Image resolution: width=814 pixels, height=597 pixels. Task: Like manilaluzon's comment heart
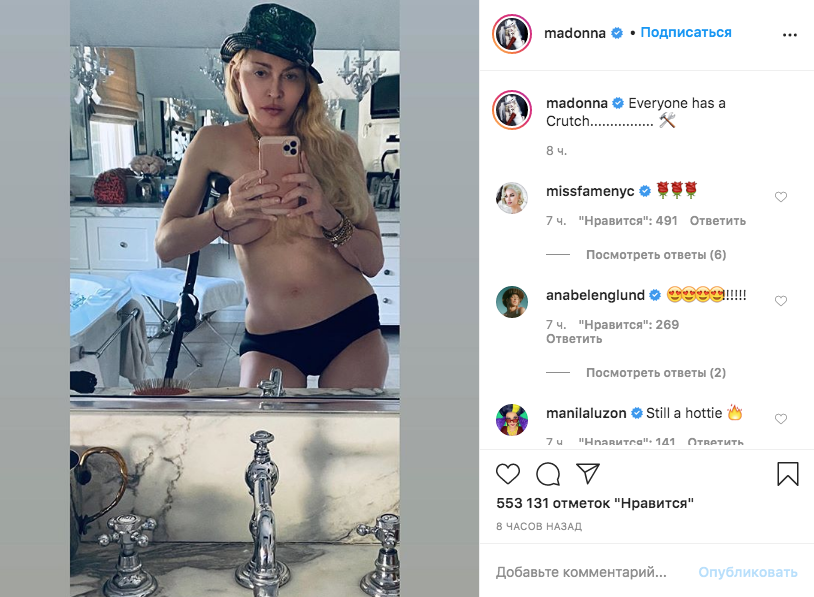point(781,419)
